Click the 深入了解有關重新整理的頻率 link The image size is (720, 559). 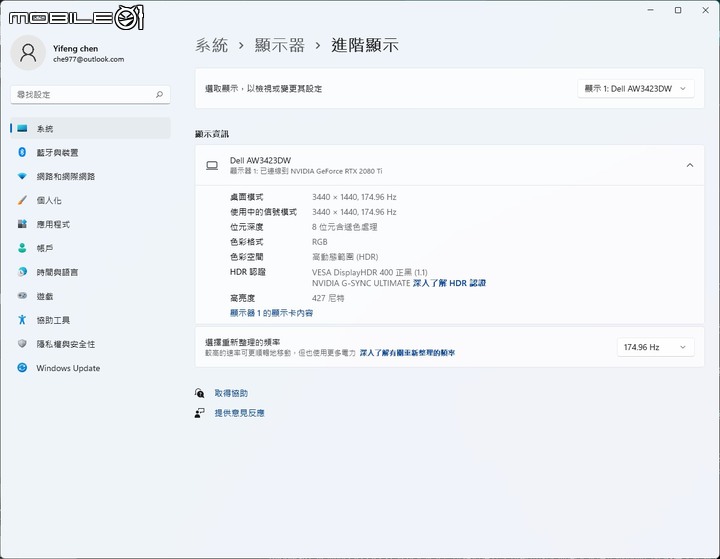tap(407, 353)
